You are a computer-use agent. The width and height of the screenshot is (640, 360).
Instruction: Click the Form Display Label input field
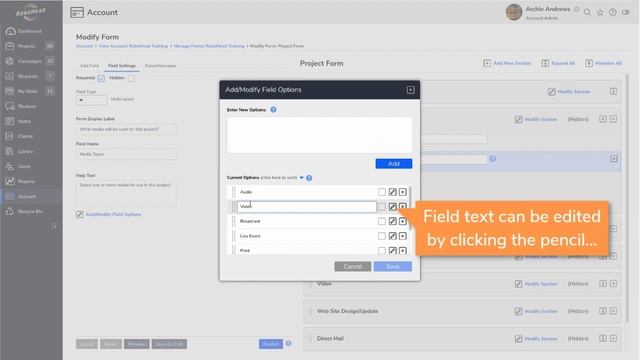coord(126,129)
